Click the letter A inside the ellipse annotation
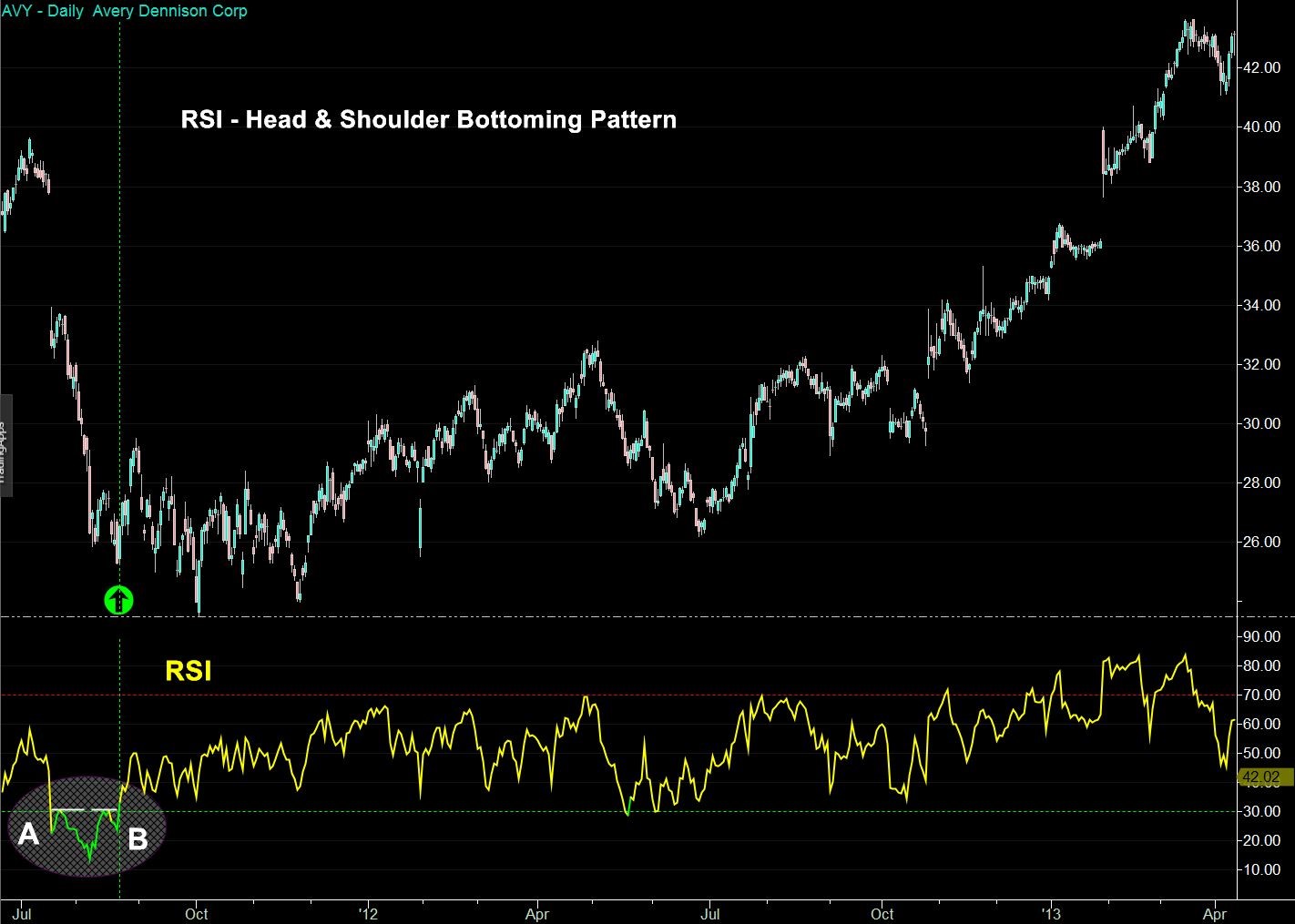1295x924 pixels. click(27, 833)
